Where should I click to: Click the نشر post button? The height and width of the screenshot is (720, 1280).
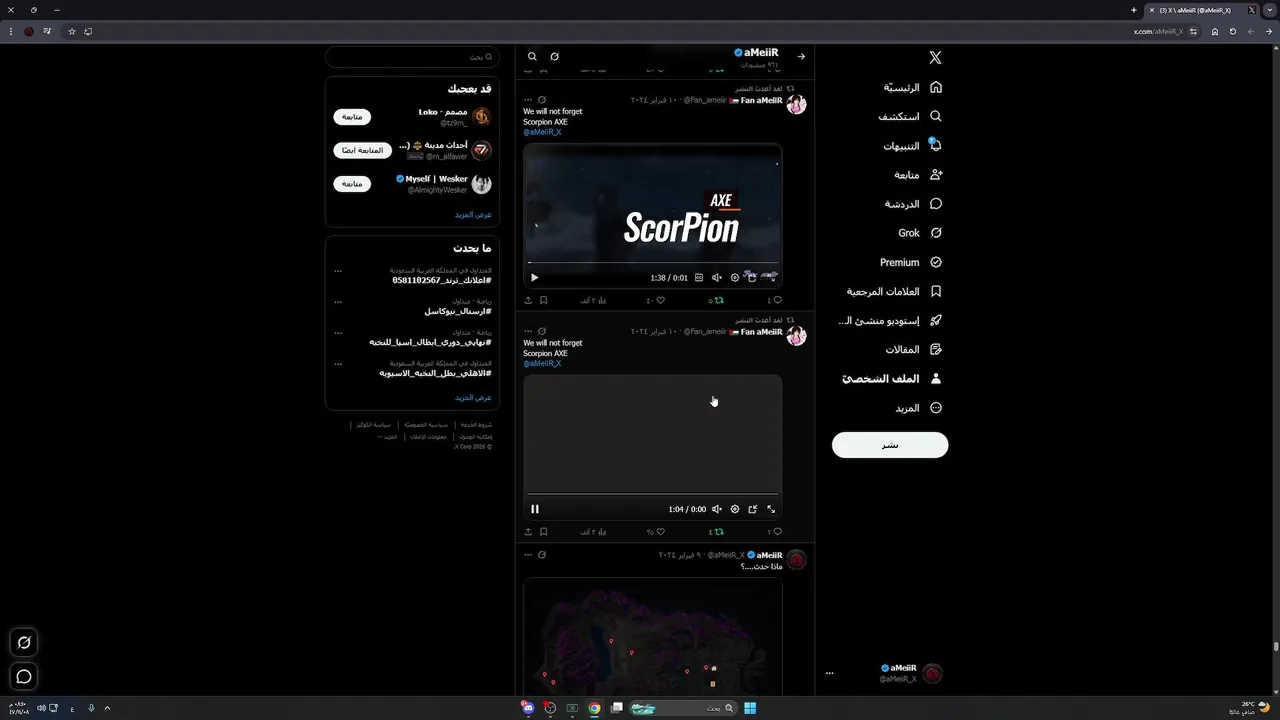[890, 445]
